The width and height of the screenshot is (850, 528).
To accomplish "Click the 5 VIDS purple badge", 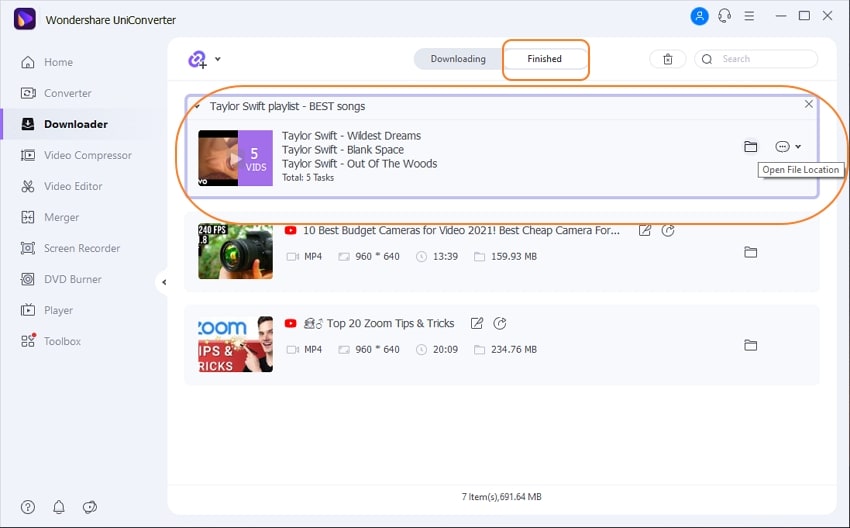I will [x=255, y=158].
